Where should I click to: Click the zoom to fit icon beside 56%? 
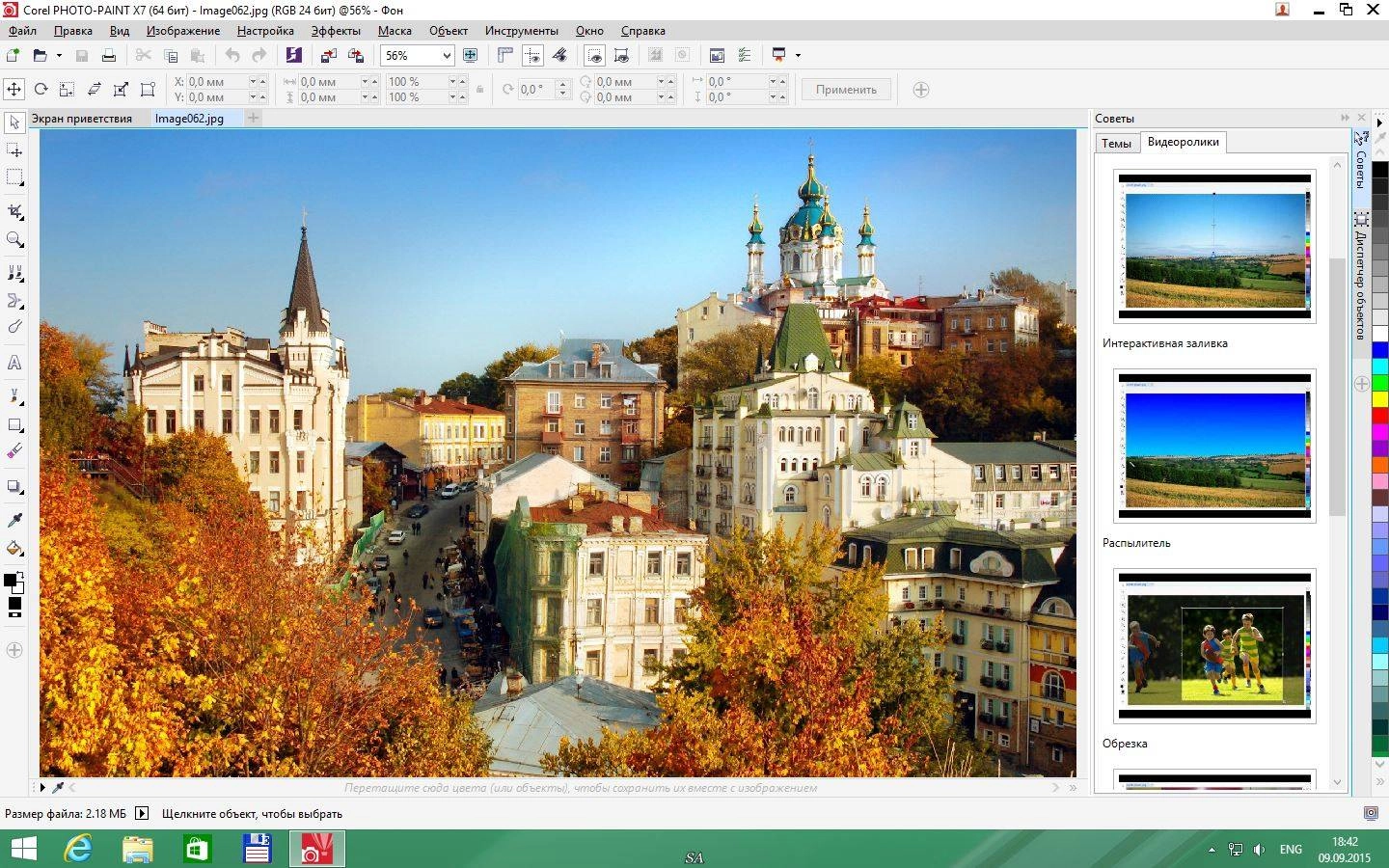click(471, 55)
